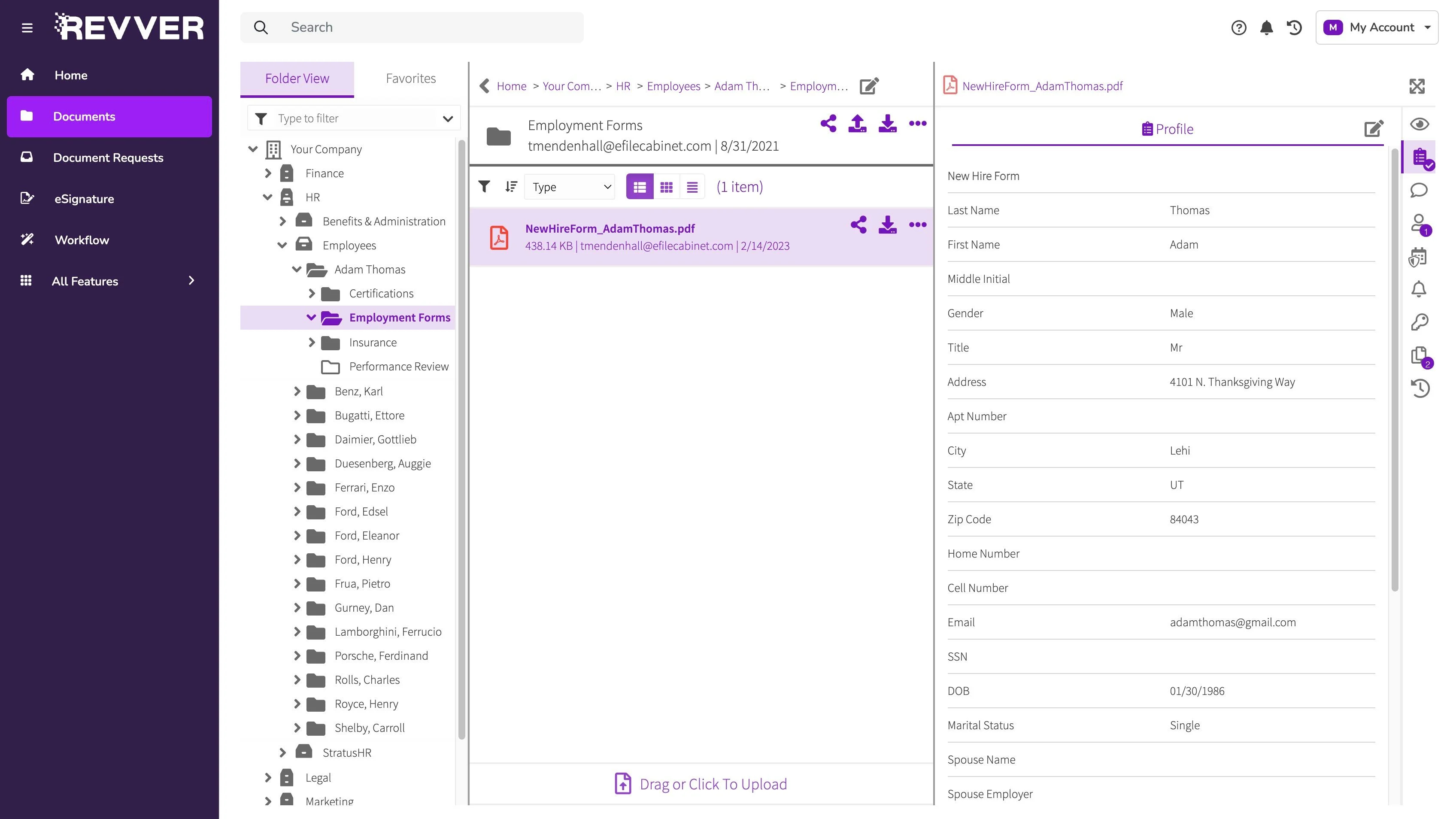Switch to compact list view
Image resolution: width=1456 pixels, height=819 pixels.
coord(692,187)
